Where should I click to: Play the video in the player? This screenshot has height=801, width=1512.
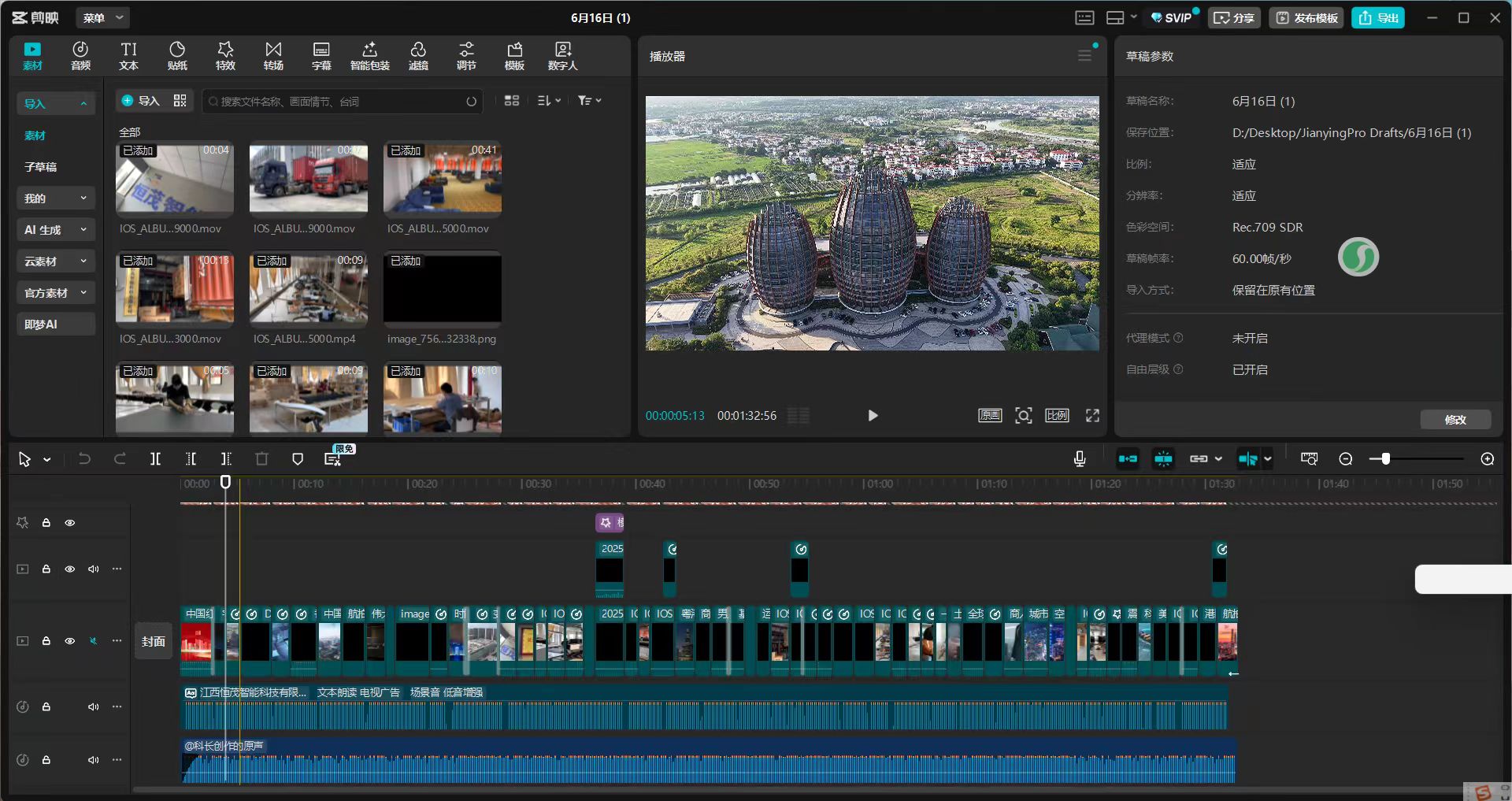coord(873,416)
